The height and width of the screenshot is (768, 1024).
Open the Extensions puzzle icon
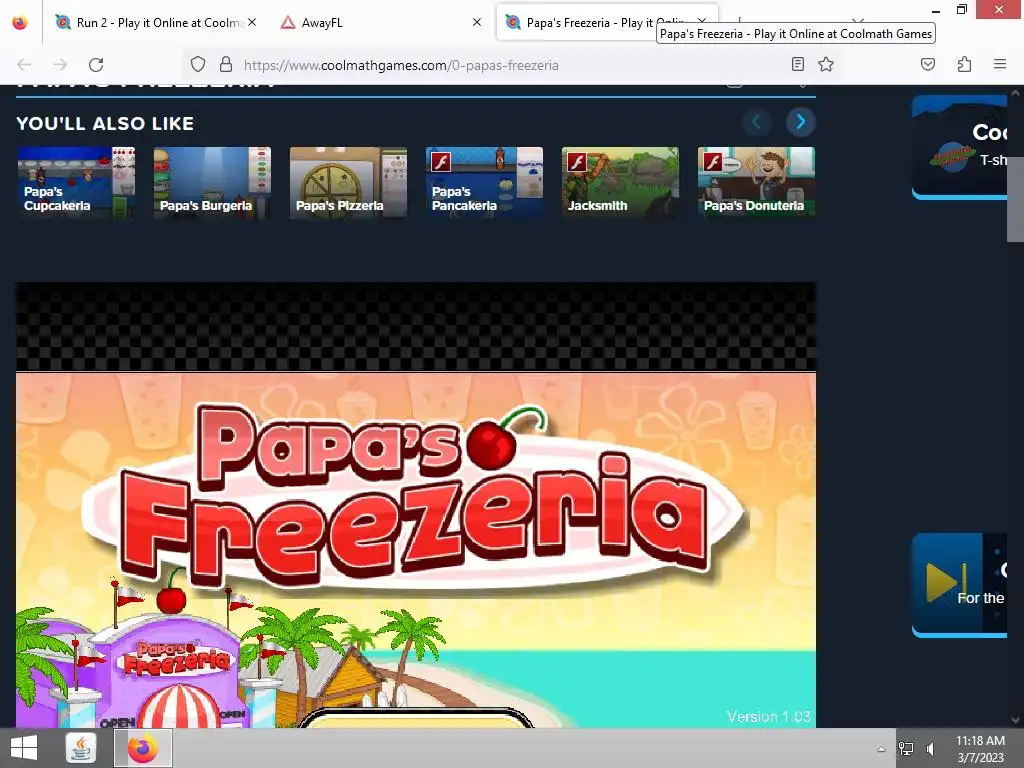coord(964,65)
